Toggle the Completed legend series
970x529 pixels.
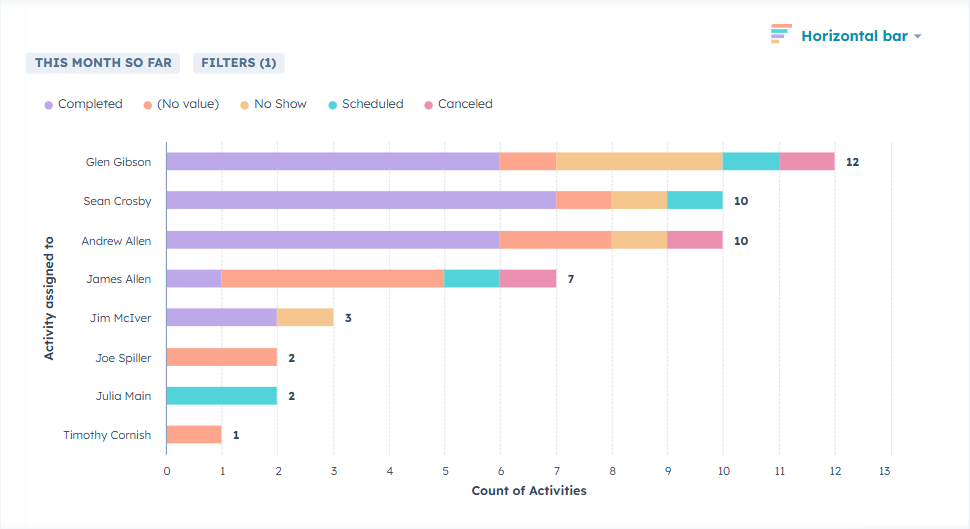coord(90,104)
